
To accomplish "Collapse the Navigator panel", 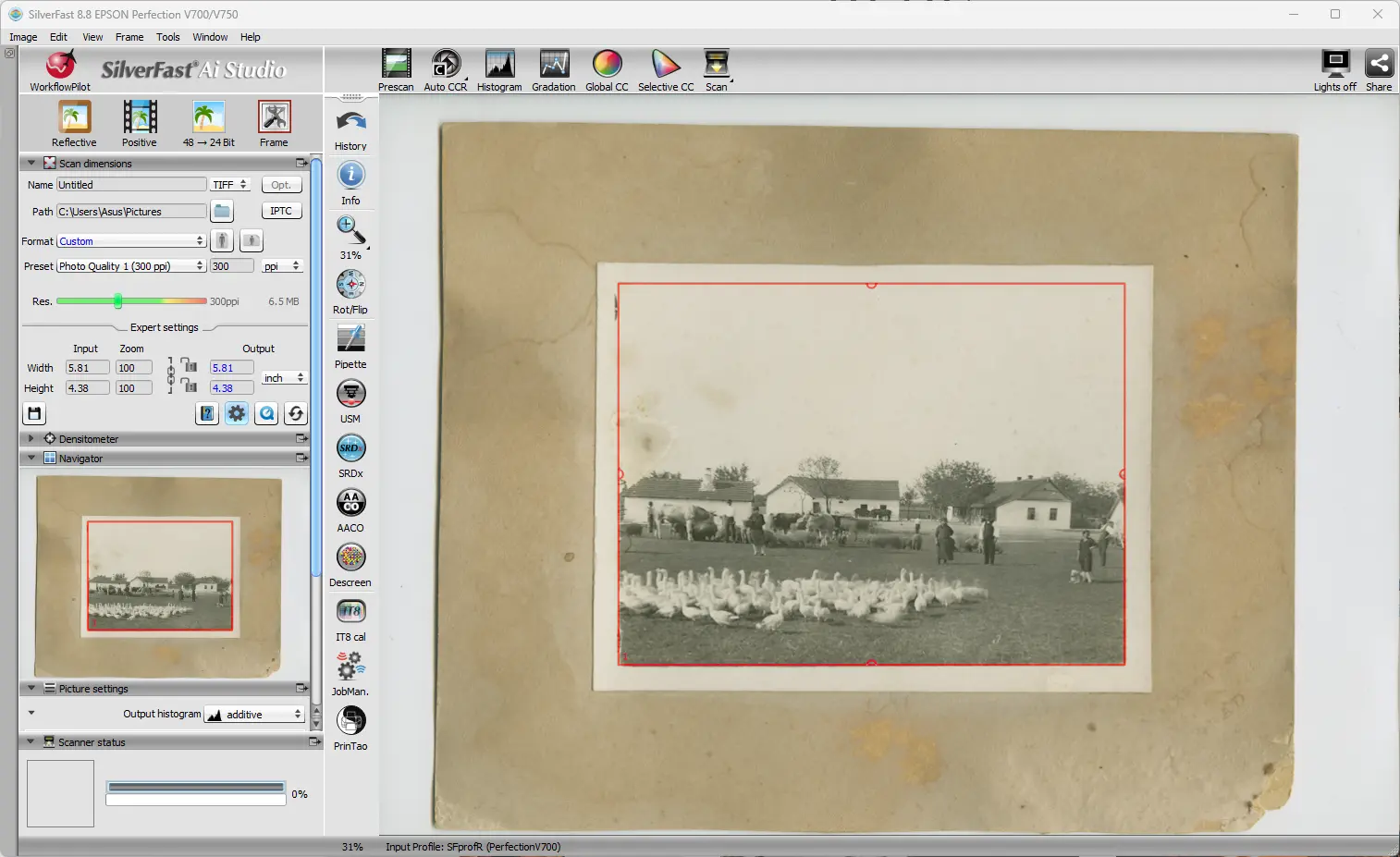I will click(31, 458).
